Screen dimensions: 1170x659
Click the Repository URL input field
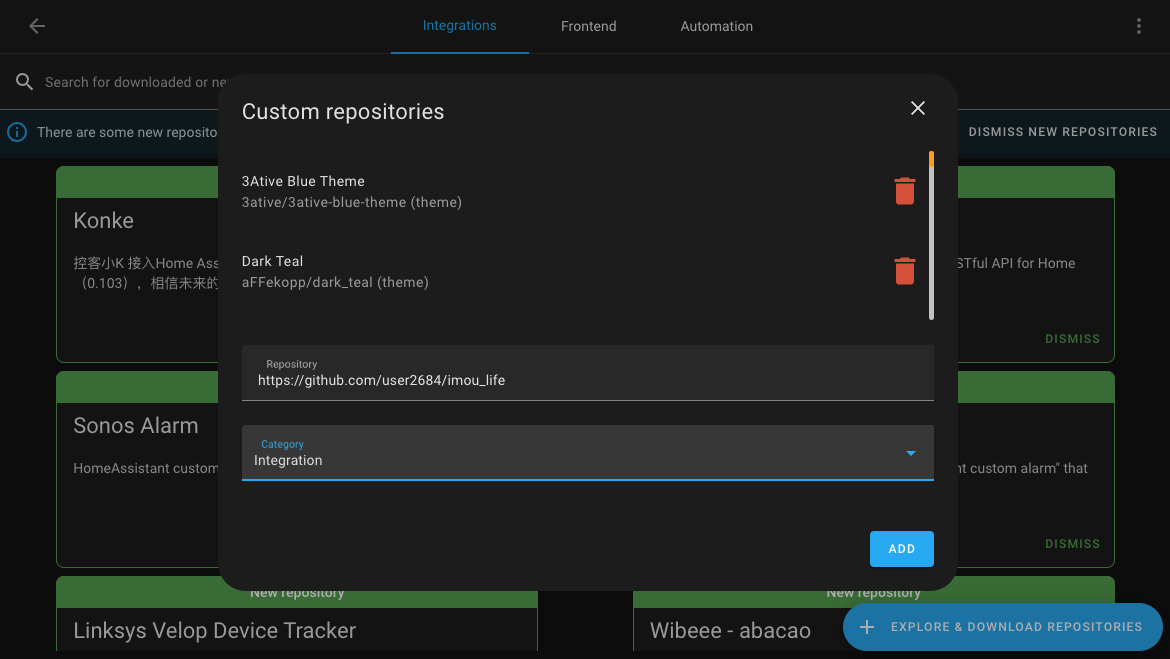(x=587, y=380)
